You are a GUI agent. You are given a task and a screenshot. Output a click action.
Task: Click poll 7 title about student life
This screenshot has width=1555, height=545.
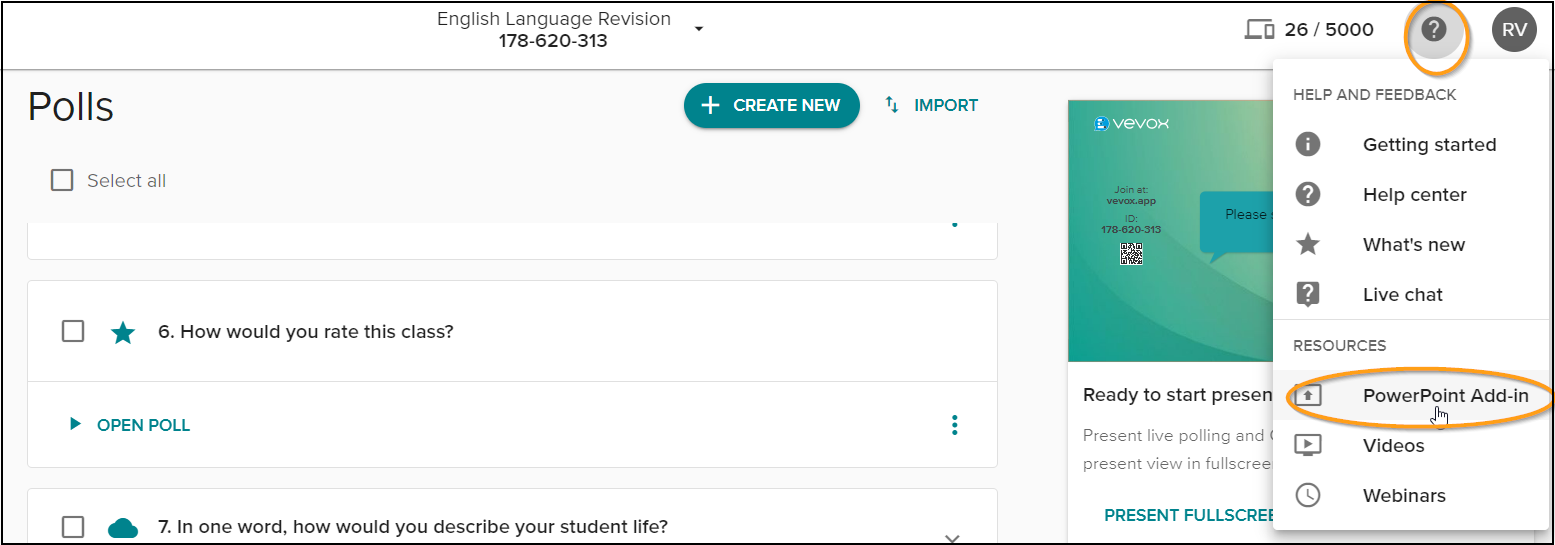coord(413,526)
